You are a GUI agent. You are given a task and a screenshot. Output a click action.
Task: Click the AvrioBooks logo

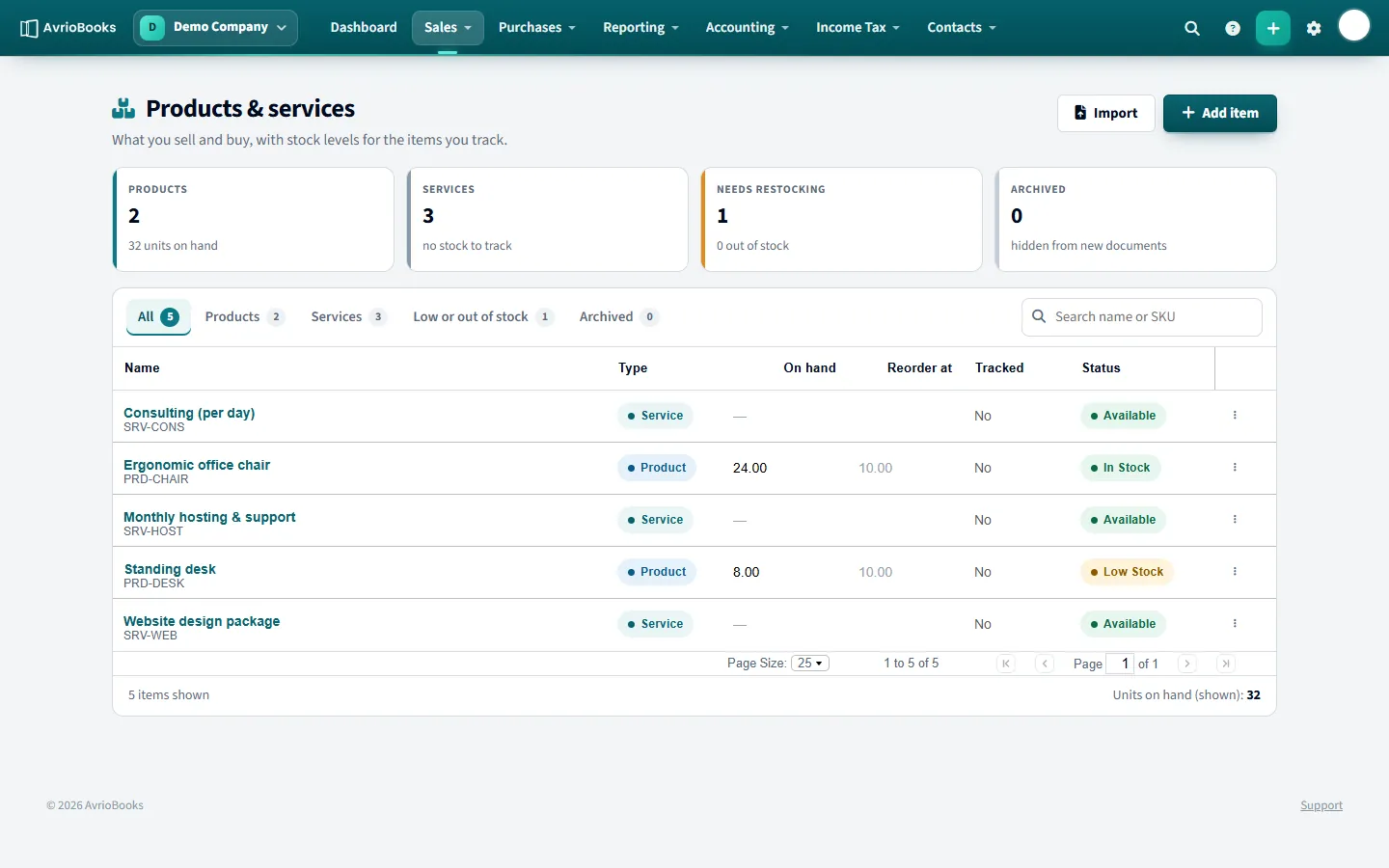click(x=68, y=28)
